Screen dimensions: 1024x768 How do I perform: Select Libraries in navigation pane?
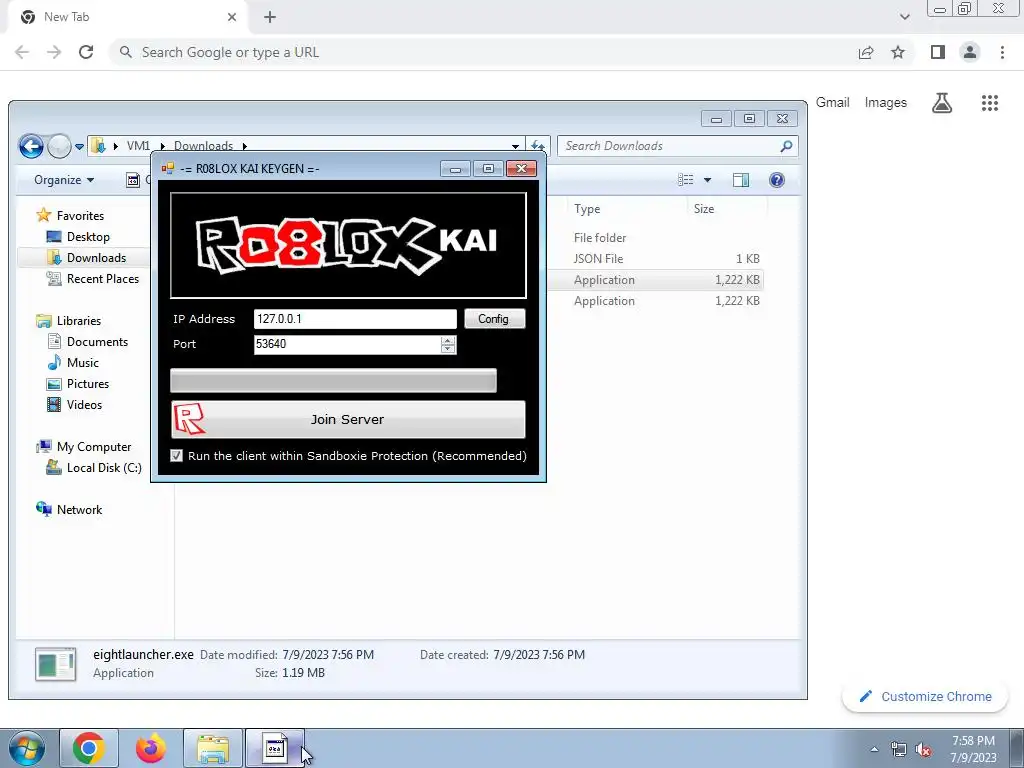click(x=78, y=321)
